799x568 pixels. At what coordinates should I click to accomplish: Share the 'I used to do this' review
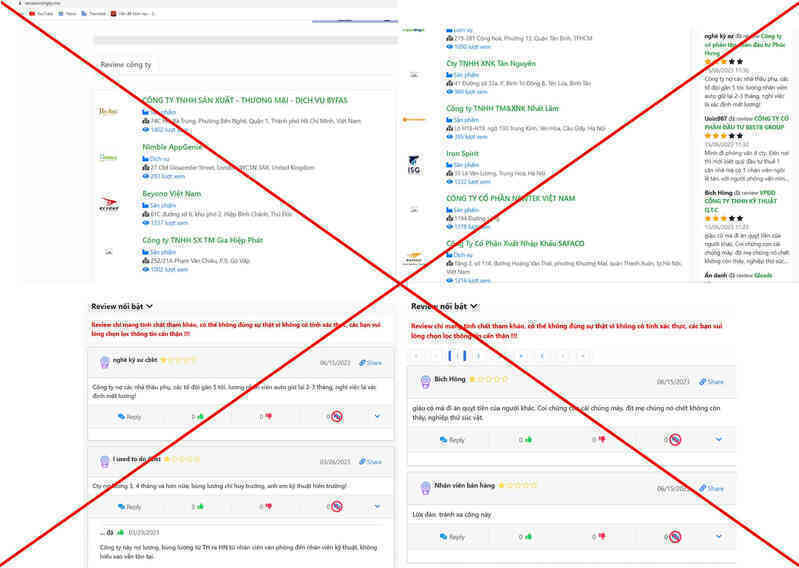(370, 462)
